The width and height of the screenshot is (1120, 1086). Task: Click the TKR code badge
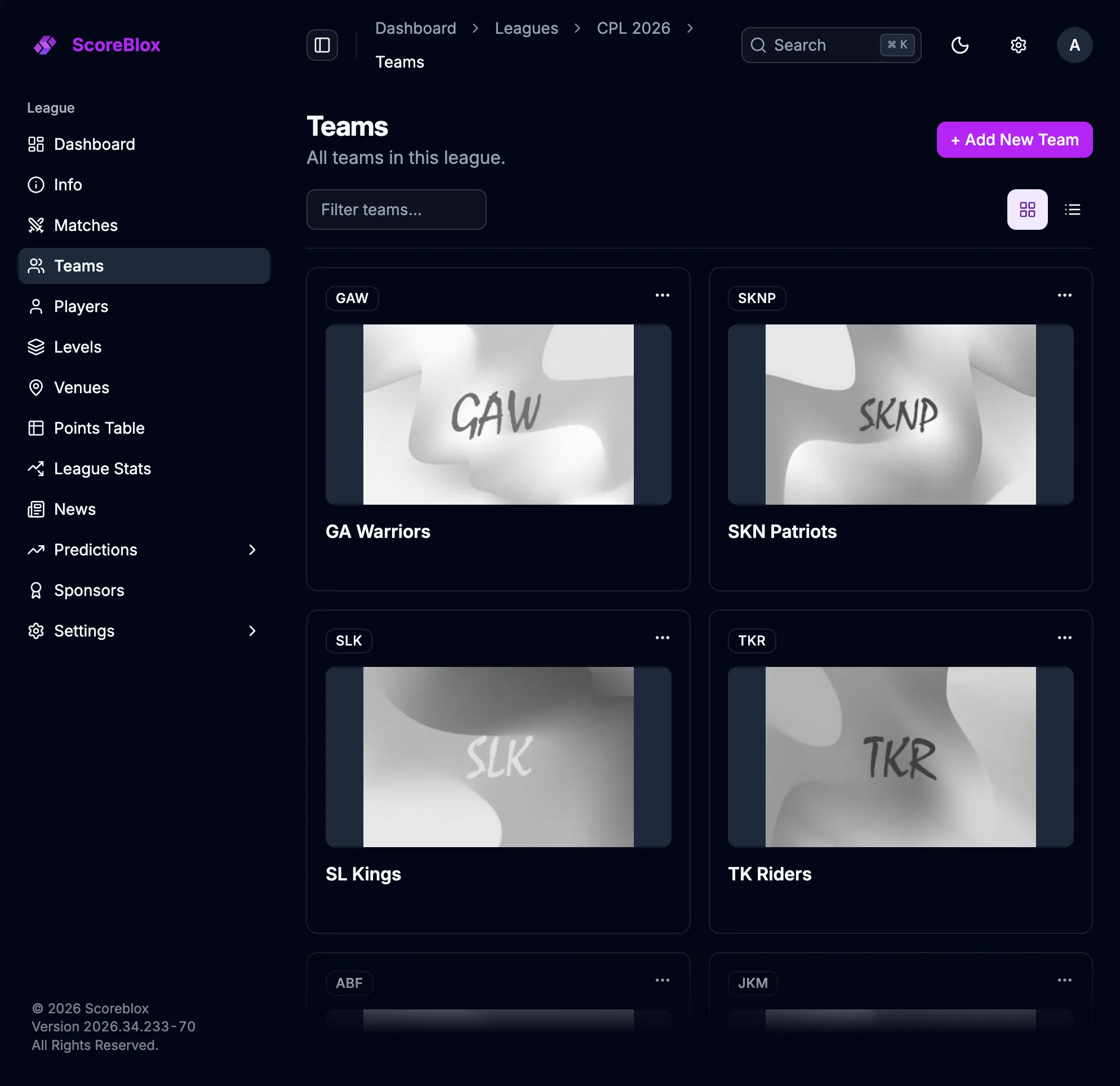click(x=752, y=640)
